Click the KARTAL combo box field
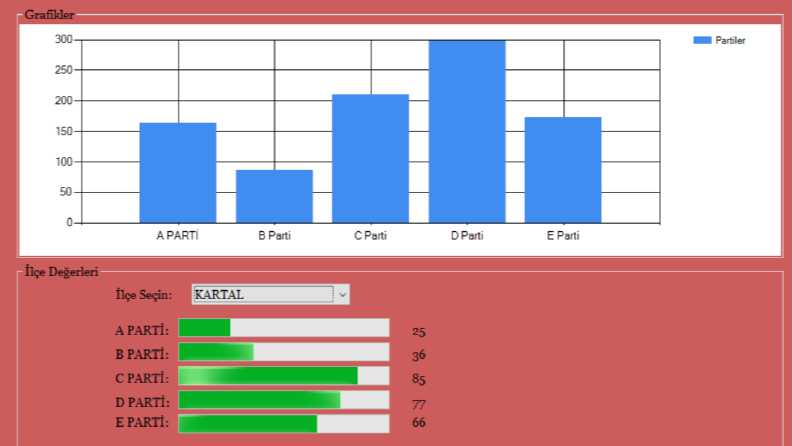 271,295
